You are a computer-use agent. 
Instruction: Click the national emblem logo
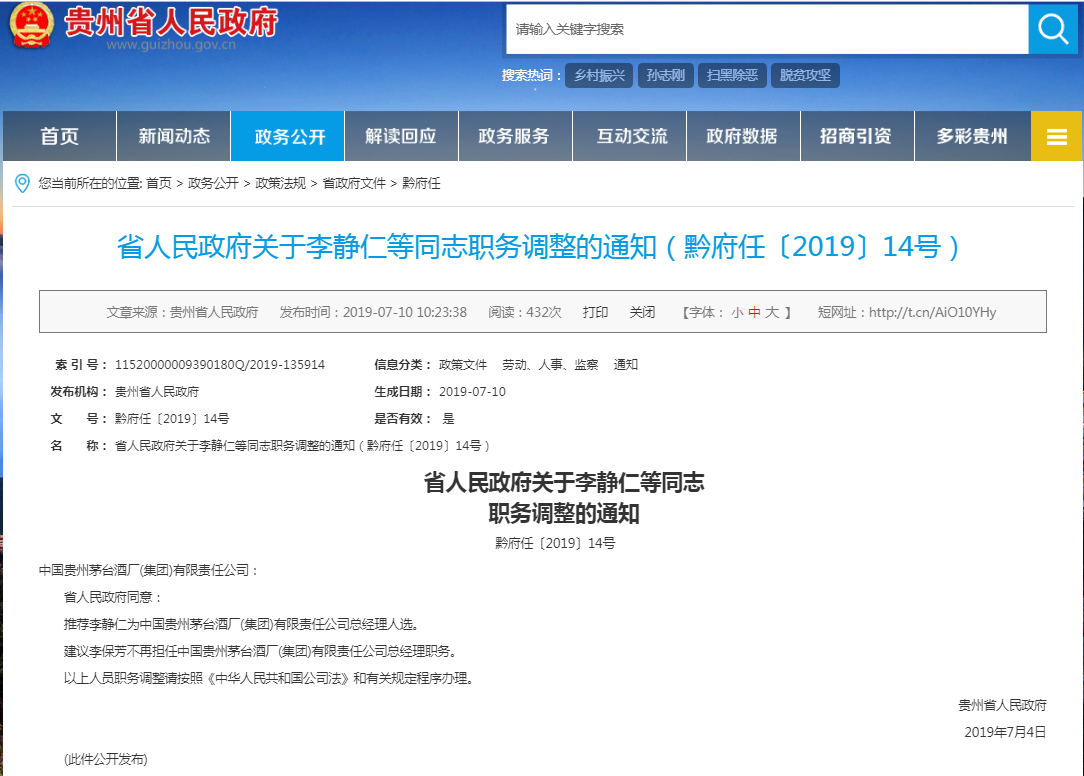(31, 27)
